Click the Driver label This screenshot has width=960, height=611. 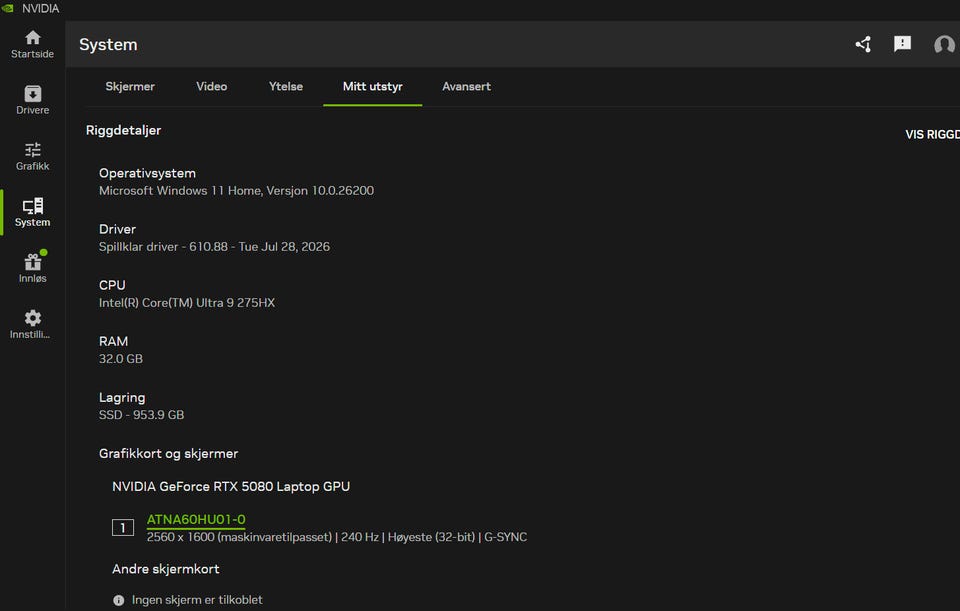pos(118,229)
